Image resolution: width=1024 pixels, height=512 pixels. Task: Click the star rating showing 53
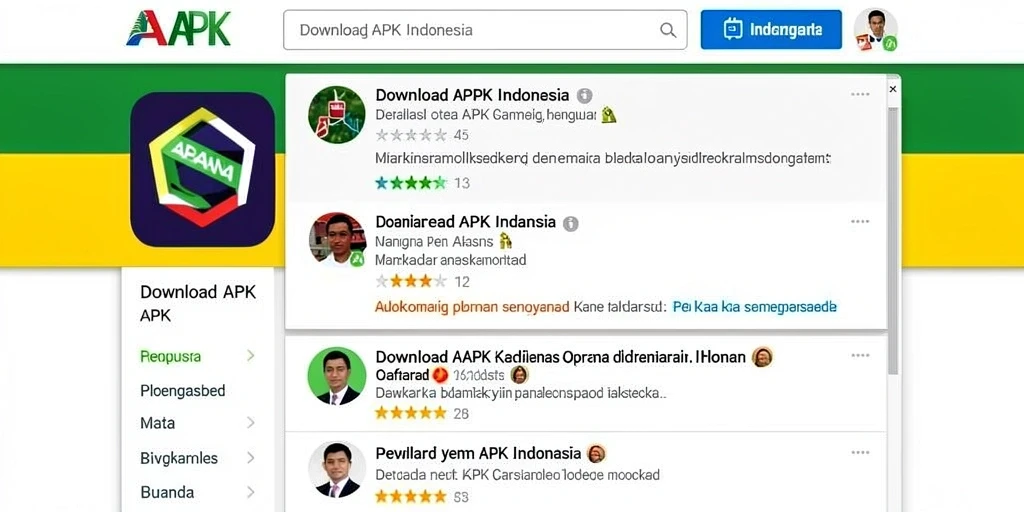(411, 497)
